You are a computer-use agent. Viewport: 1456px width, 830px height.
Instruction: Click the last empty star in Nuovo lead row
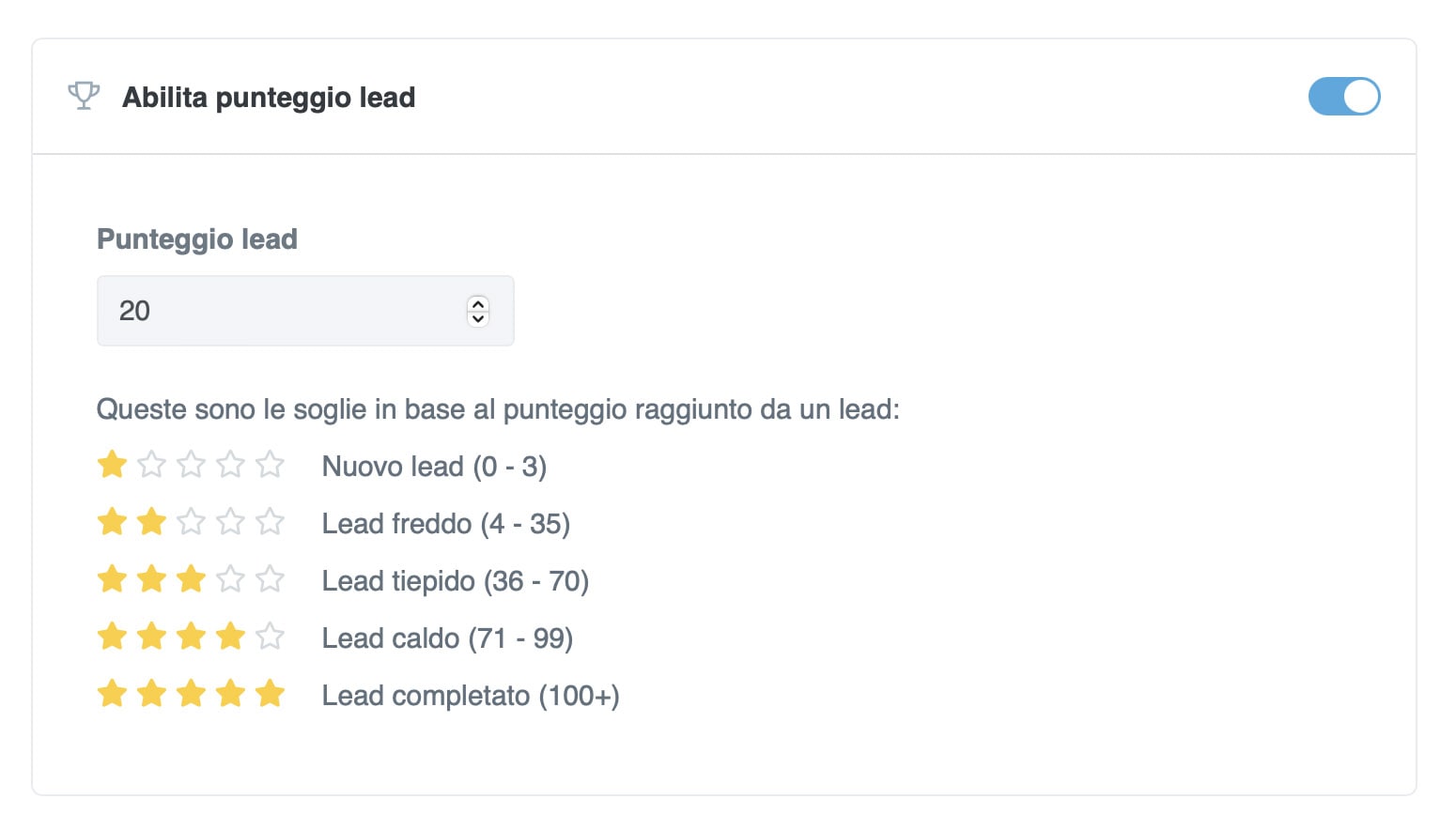[271, 464]
